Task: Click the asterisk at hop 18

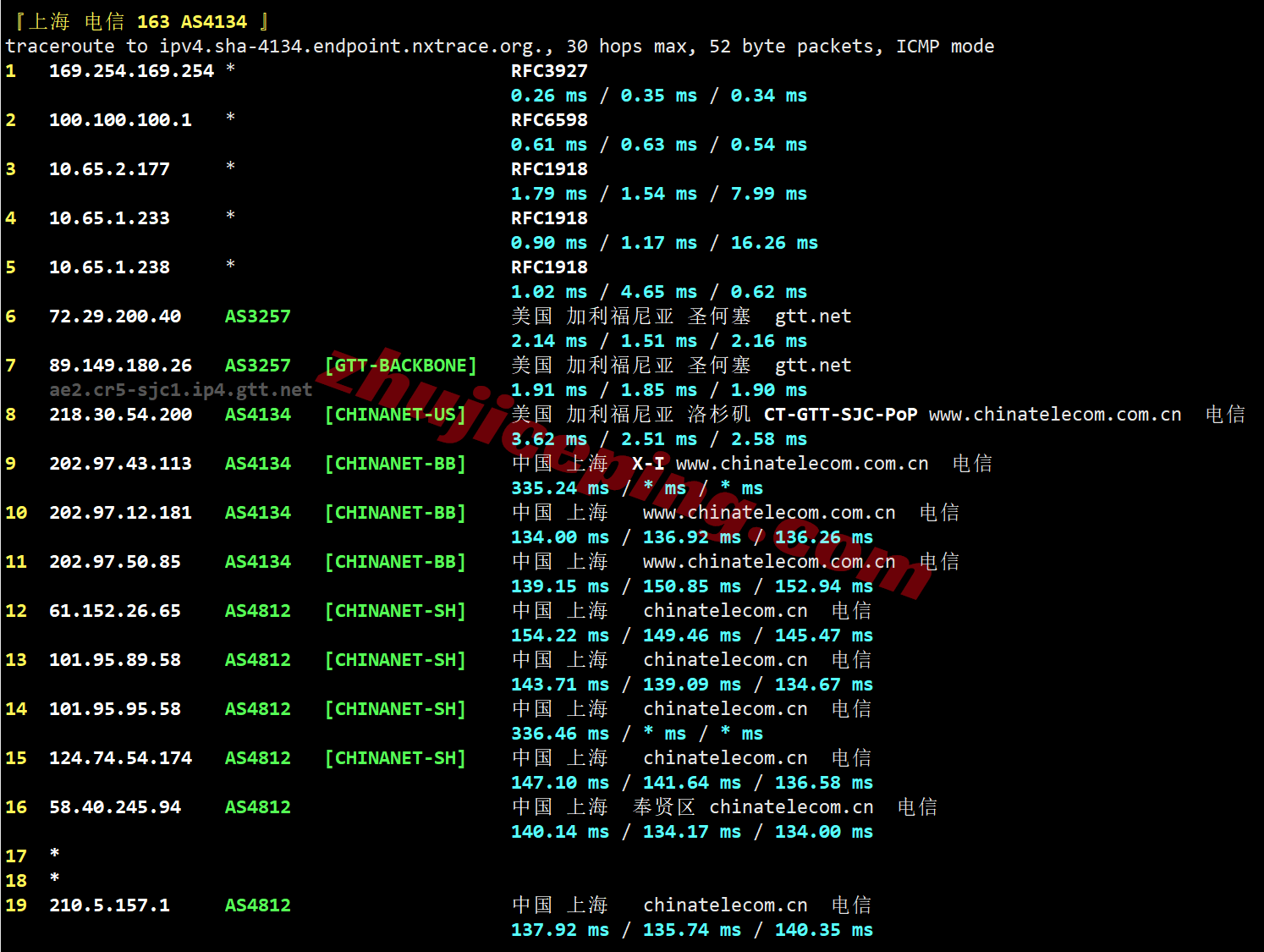Action: (55, 878)
